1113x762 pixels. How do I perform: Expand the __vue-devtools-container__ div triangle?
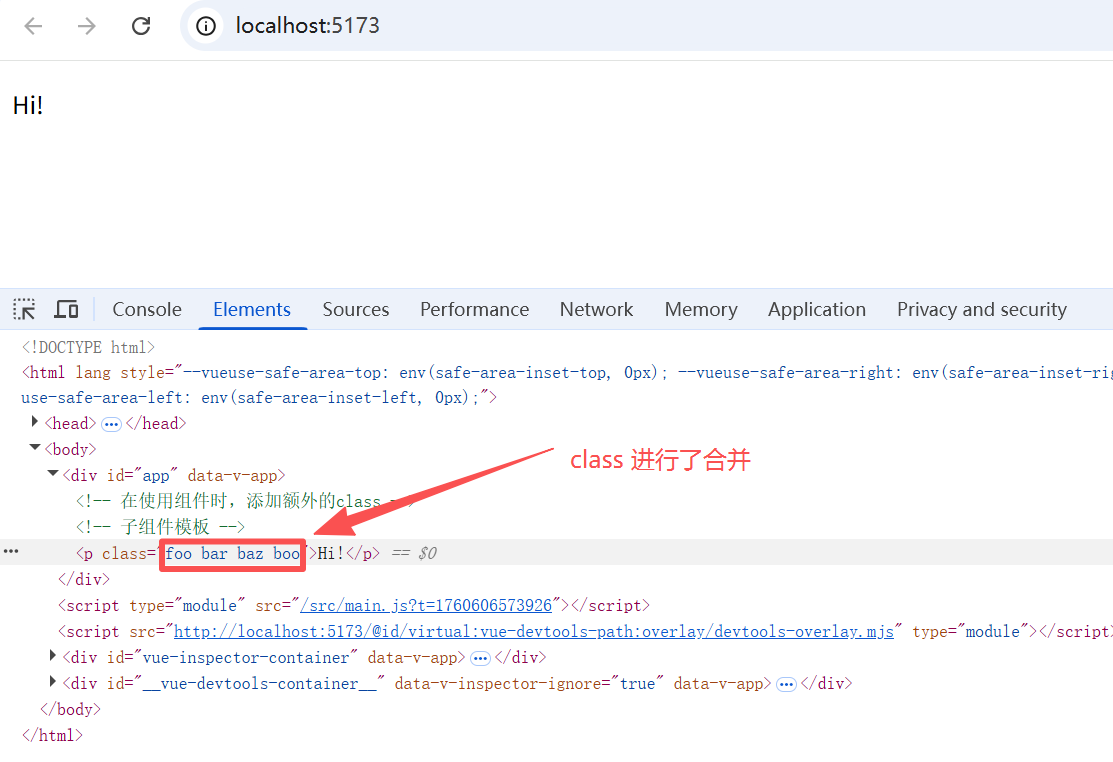click(53, 681)
